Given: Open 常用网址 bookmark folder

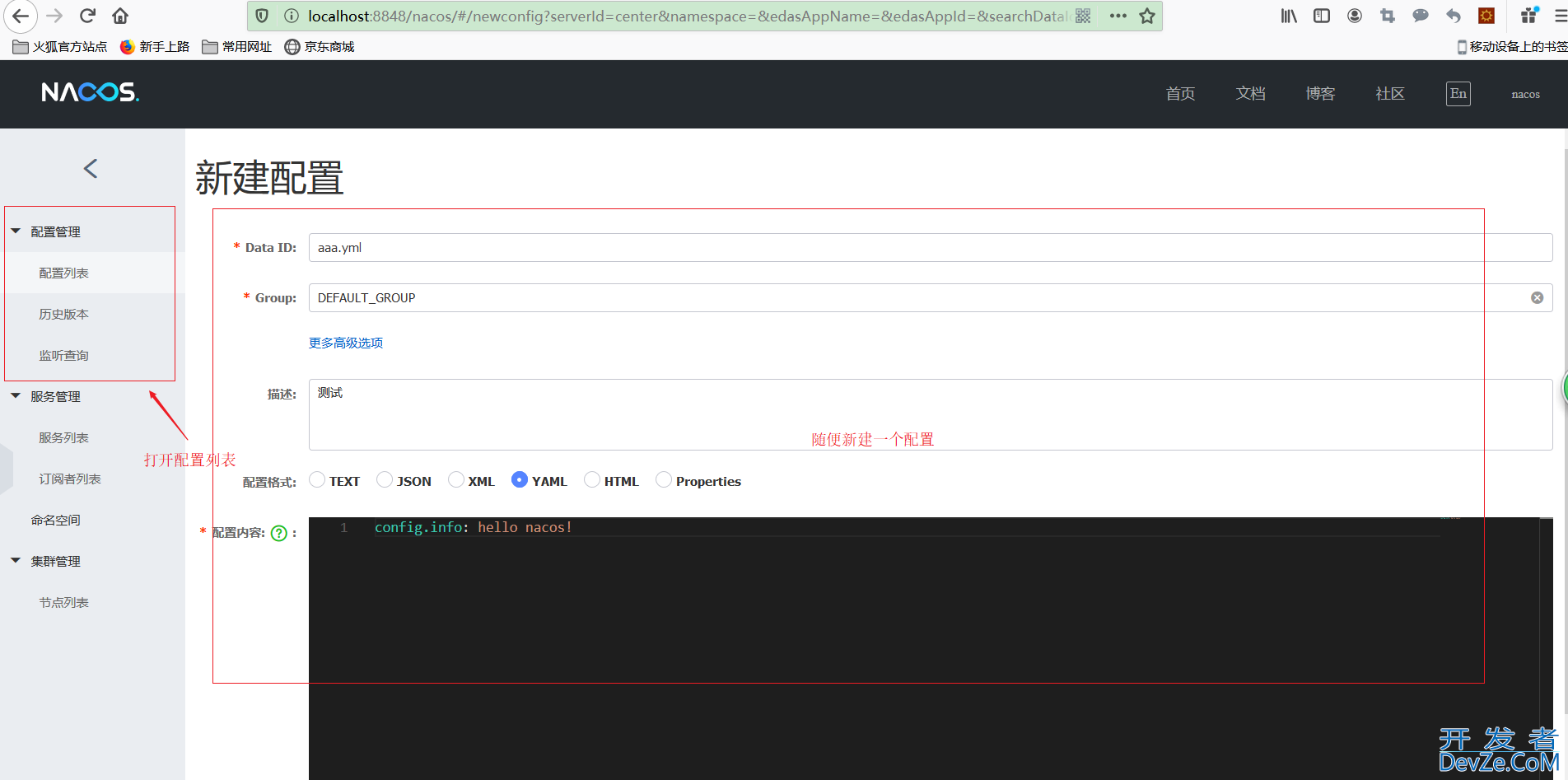Looking at the screenshot, I should 237,47.
